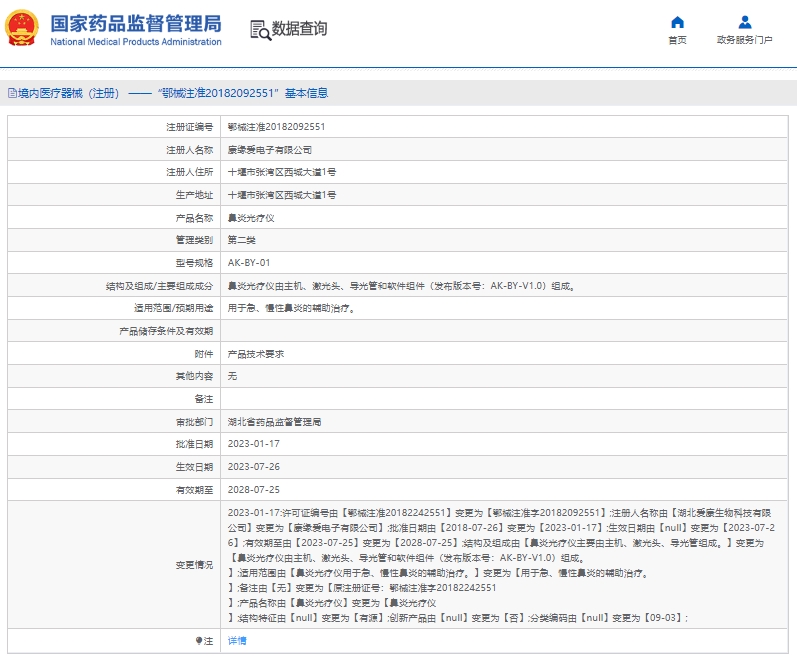Screen dimensions: 797x659
Task: Click the document icon before 境内医疗器械
Action: [12, 93]
